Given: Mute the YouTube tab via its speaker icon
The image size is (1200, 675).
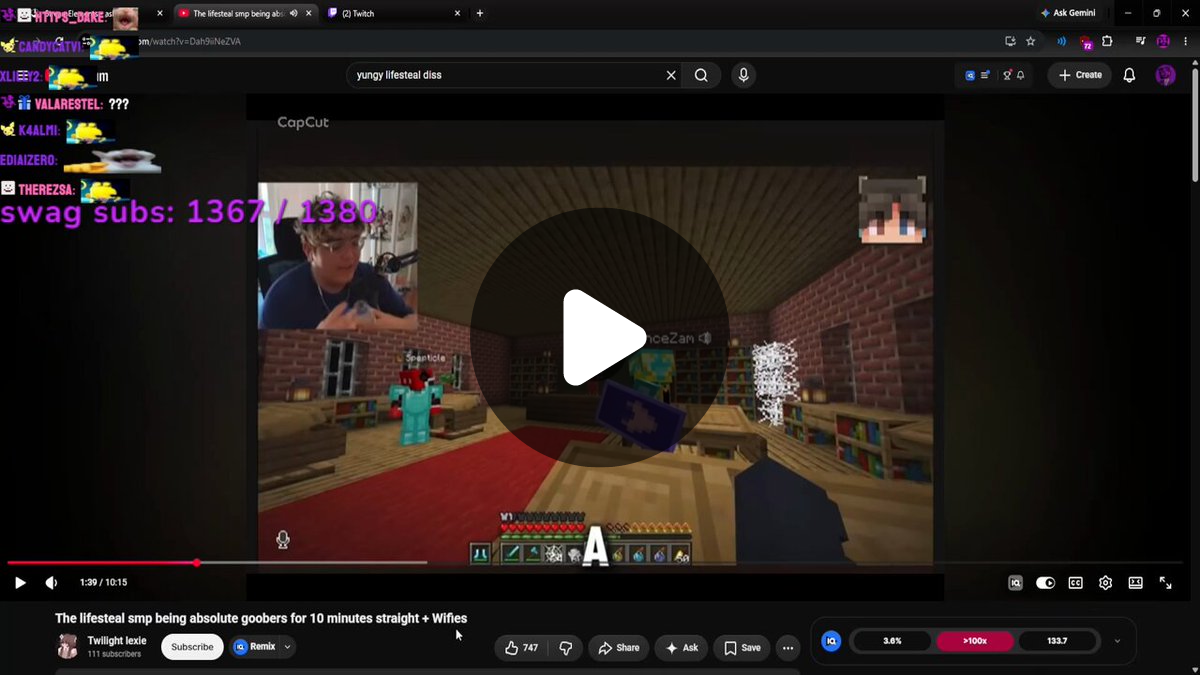Looking at the screenshot, I should pos(294,13).
